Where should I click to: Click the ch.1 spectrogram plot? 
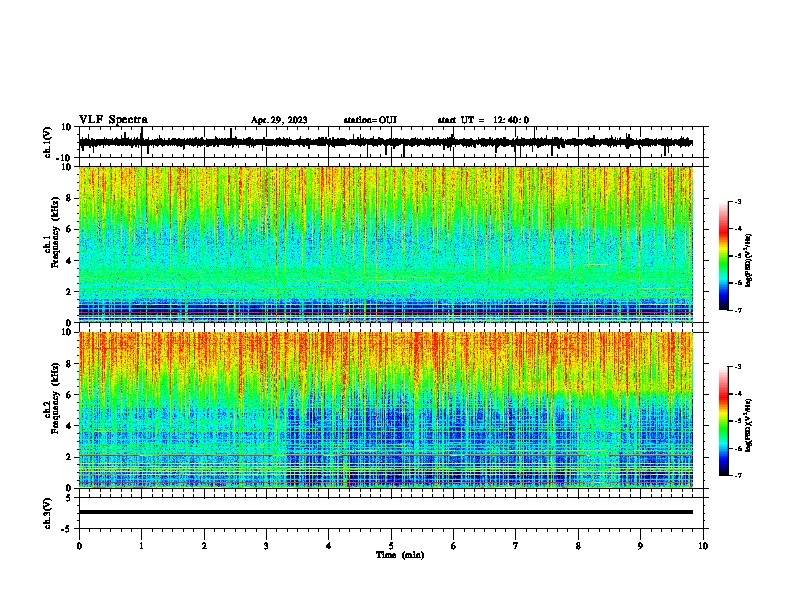click(x=386, y=244)
